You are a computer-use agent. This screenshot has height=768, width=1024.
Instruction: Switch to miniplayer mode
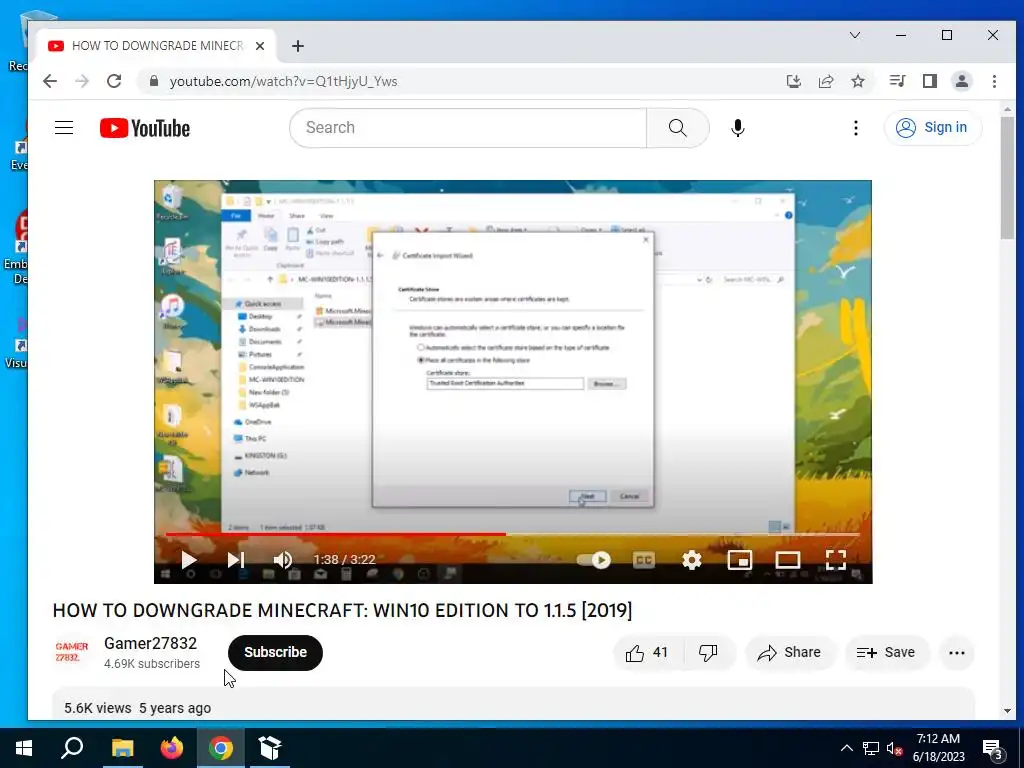point(740,560)
